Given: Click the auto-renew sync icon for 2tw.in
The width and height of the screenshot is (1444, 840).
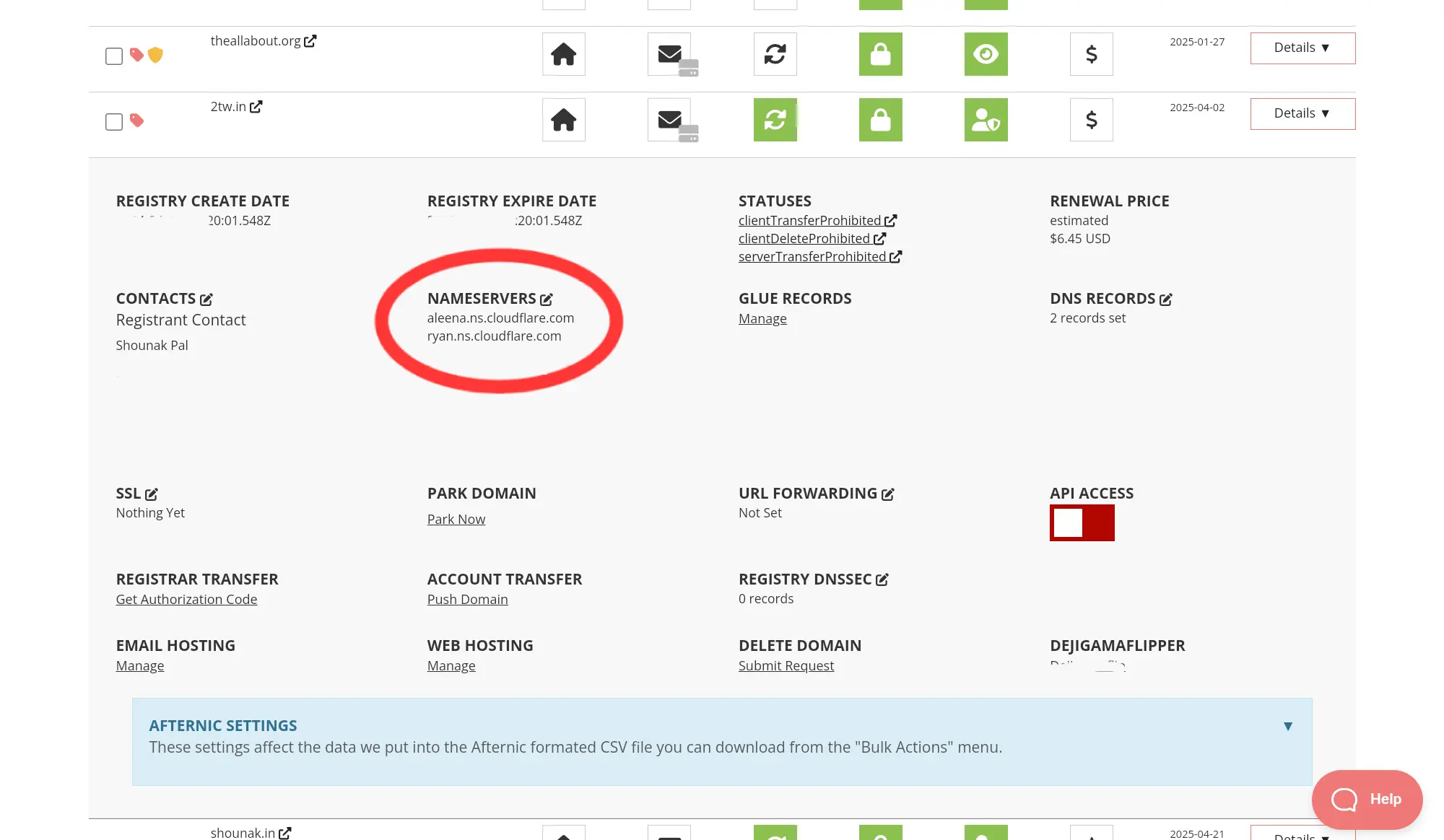Looking at the screenshot, I should (775, 119).
